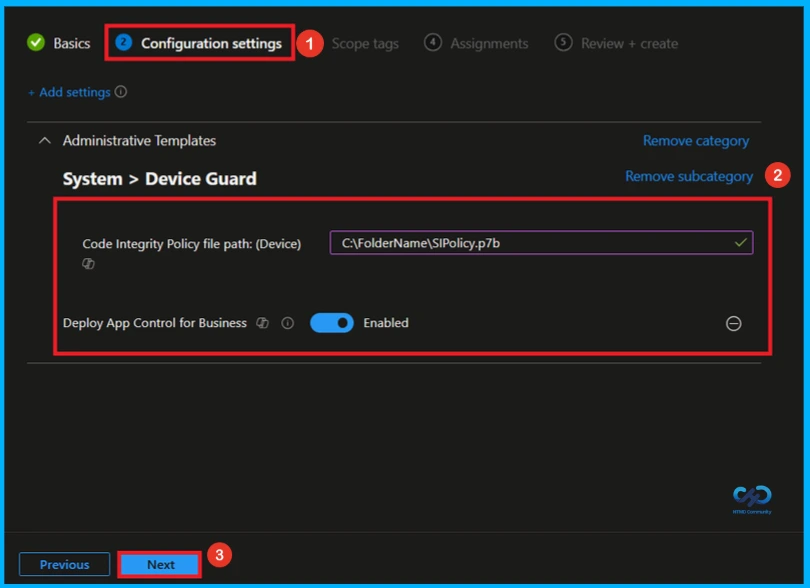The height and width of the screenshot is (588, 810).
Task: Collapse the Administrative Templates category
Action: [45, 141]
